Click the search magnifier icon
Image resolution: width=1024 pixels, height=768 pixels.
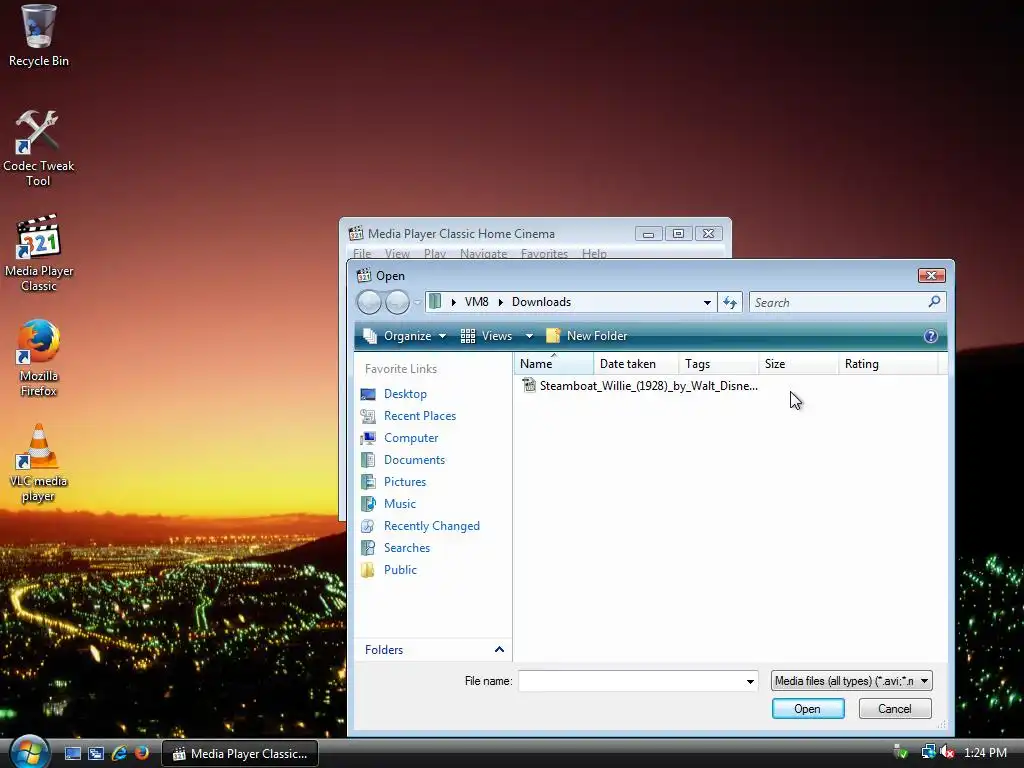tap(934, 302)
